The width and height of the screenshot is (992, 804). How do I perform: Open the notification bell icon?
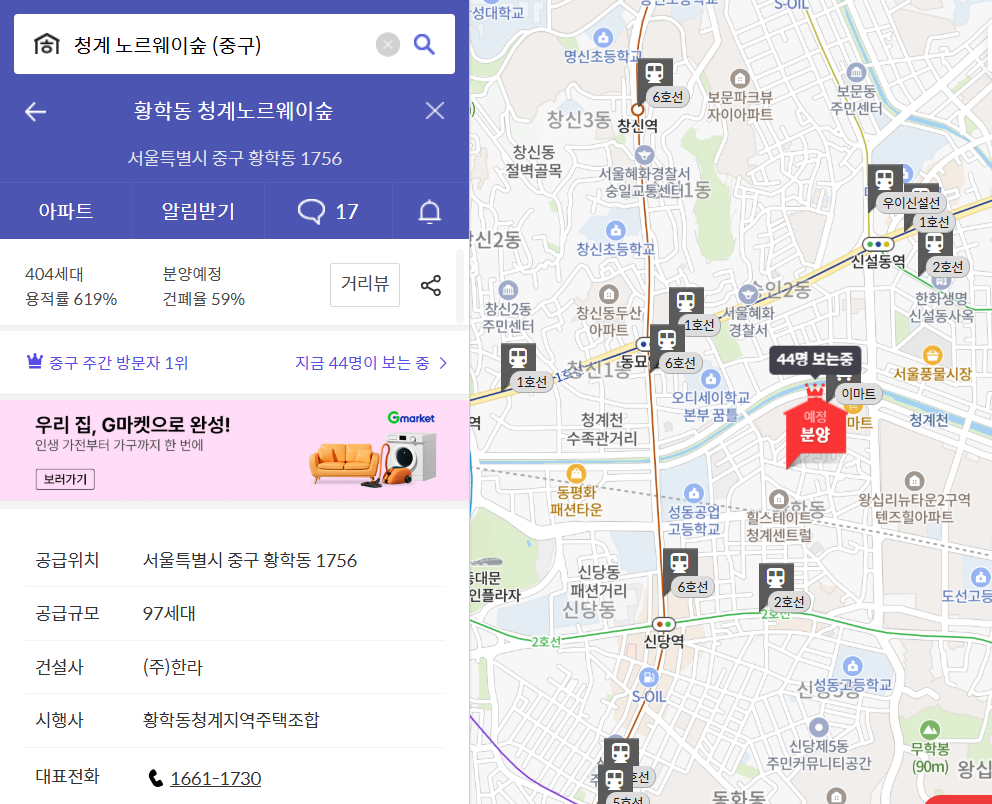[x=430, y=211]
